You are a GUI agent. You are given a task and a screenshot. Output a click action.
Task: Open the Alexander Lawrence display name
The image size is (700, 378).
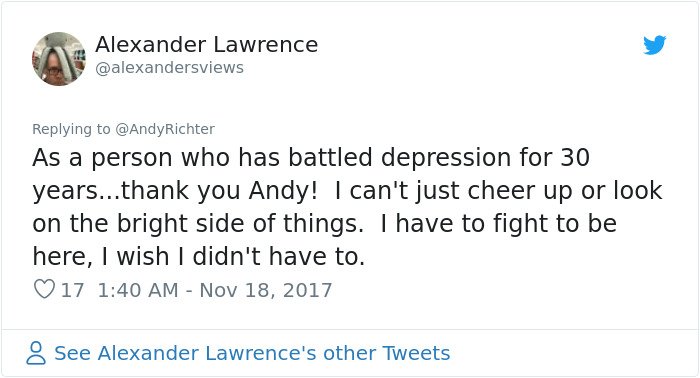click(x=206, y=45)
